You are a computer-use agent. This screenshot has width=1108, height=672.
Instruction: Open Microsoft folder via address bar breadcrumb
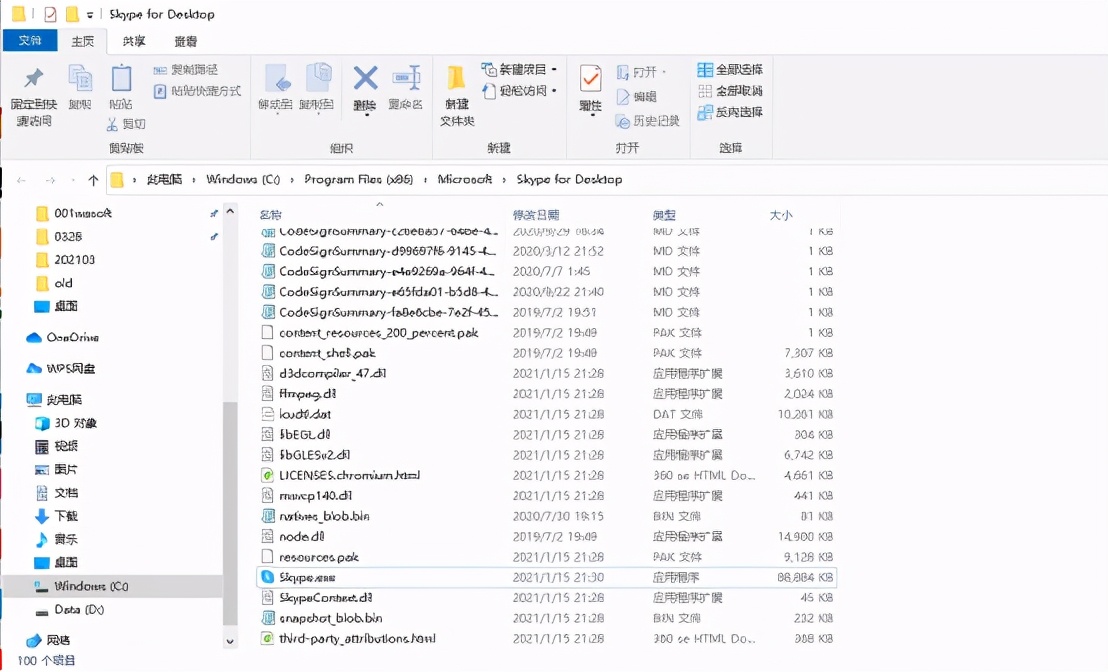click(x=466, y=180)
